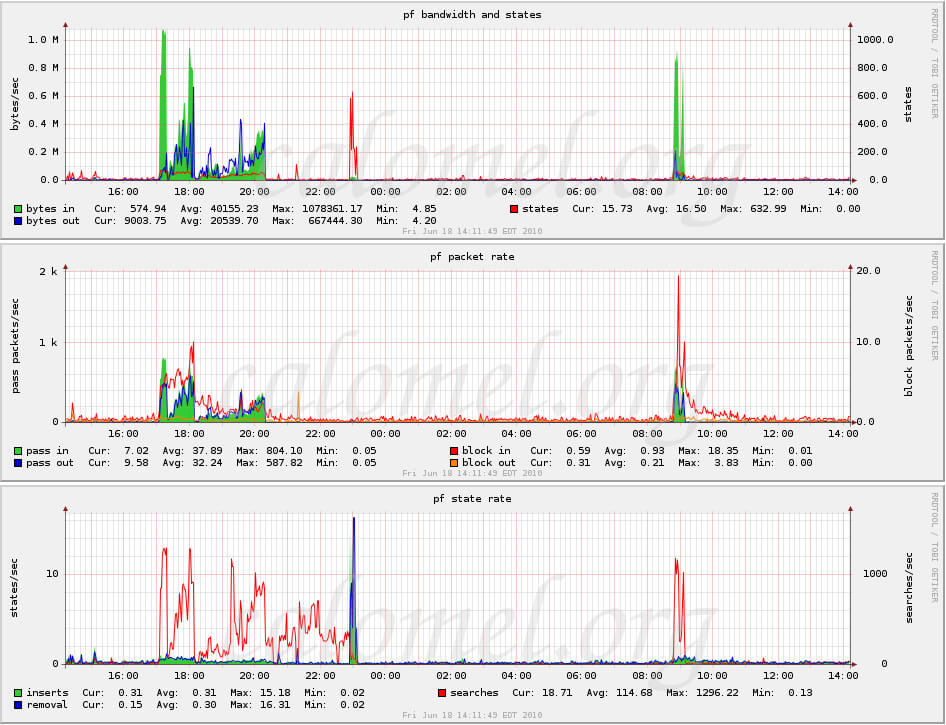This screenshot has width=946, height=725.
Task: Click the 20.0 tick on packet rate graph
Action: click(x=868, y=271)
